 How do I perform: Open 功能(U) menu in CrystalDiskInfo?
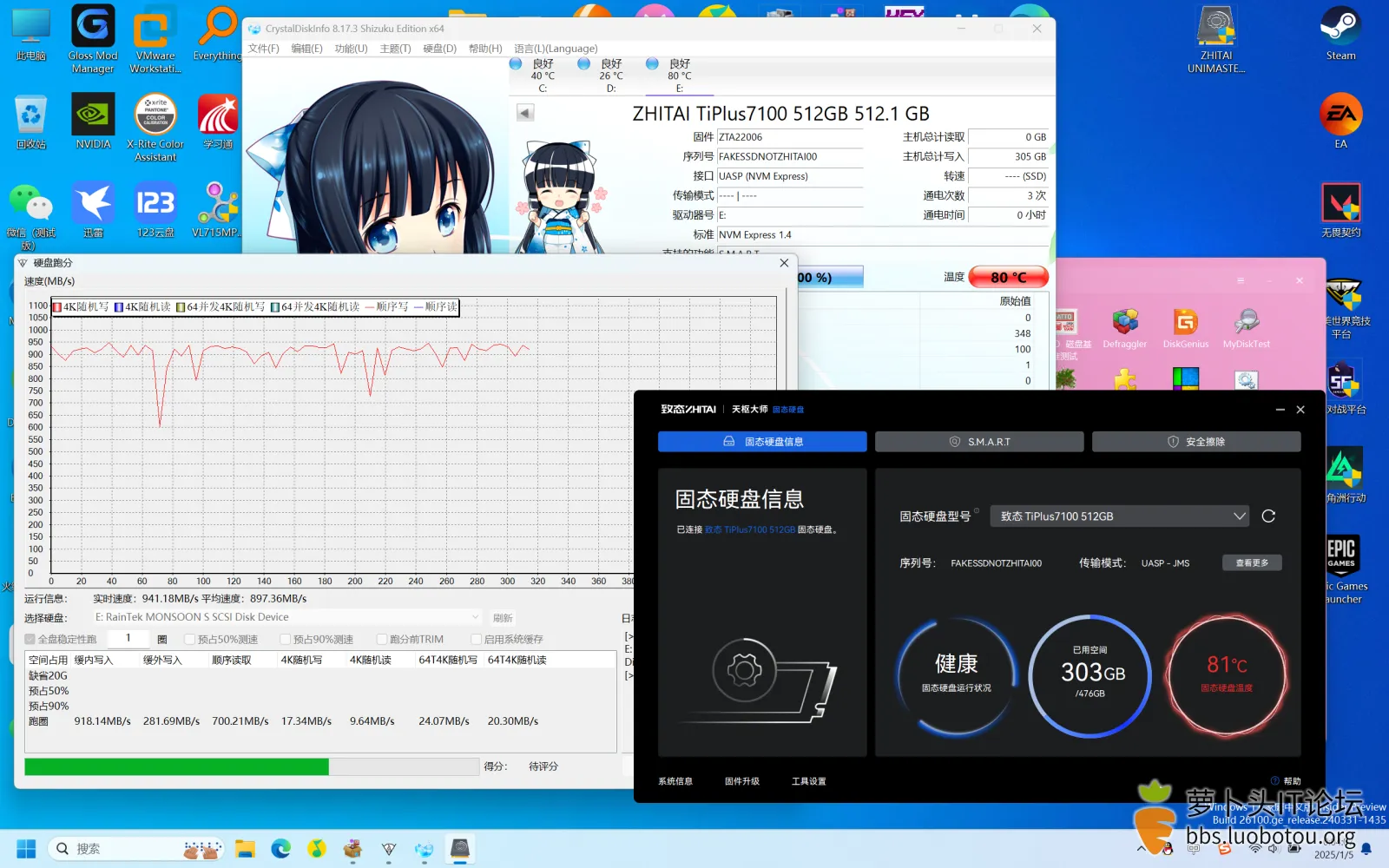click(352, 49)
